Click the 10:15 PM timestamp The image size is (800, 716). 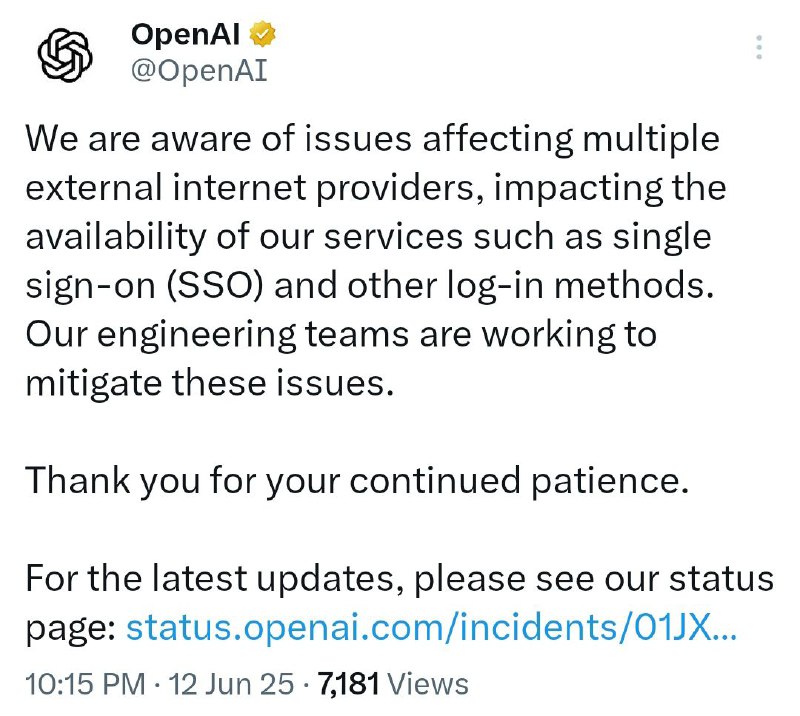(x=85, y=684)
